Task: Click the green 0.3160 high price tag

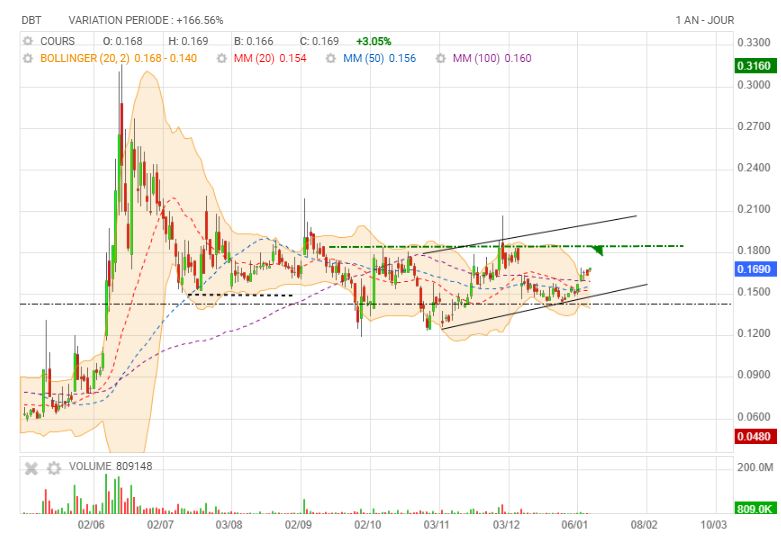Action: (x=755, y=66)
